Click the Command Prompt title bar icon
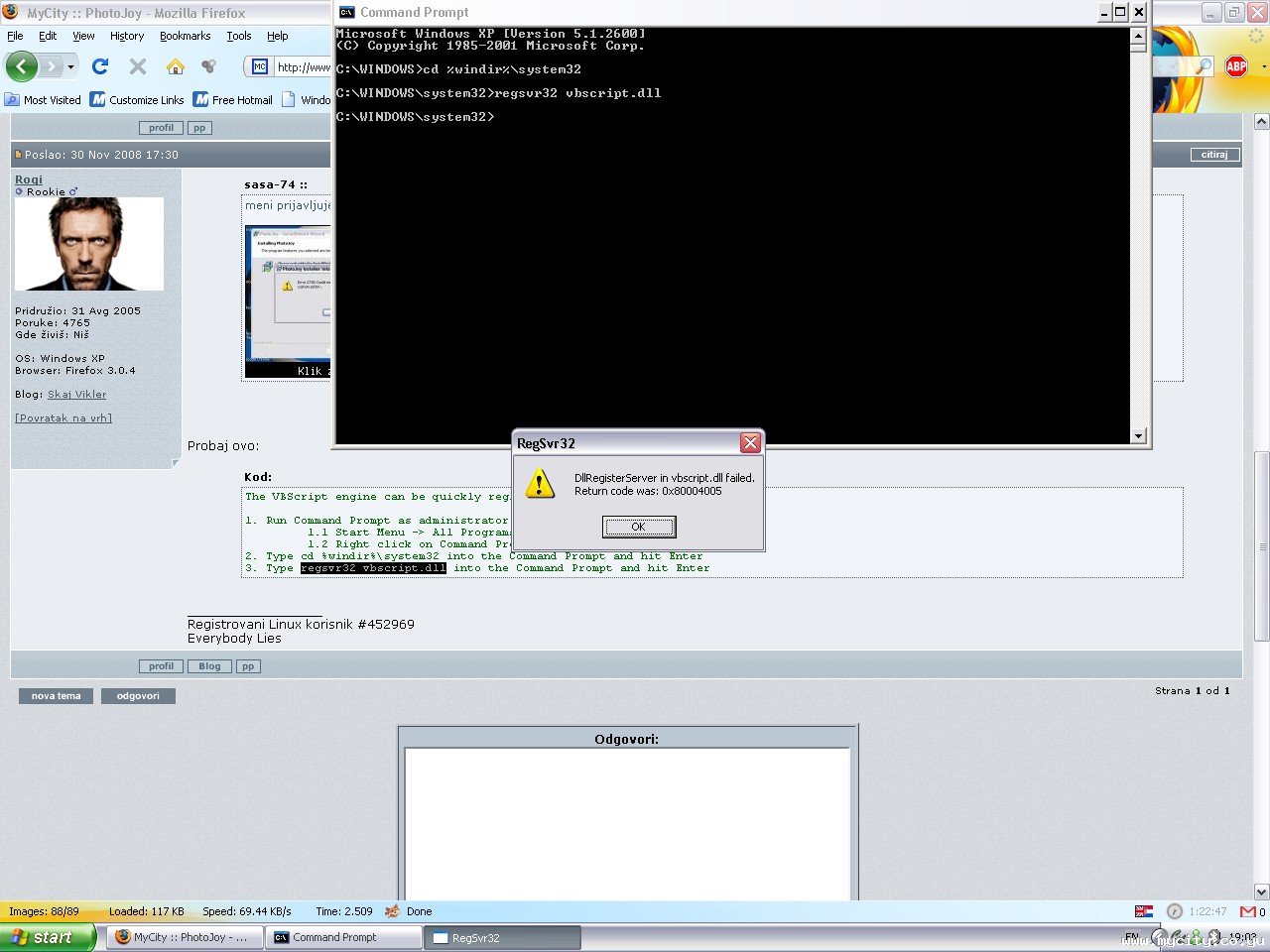This screenshot has height=952, width=1270. (x=347, y=12)
